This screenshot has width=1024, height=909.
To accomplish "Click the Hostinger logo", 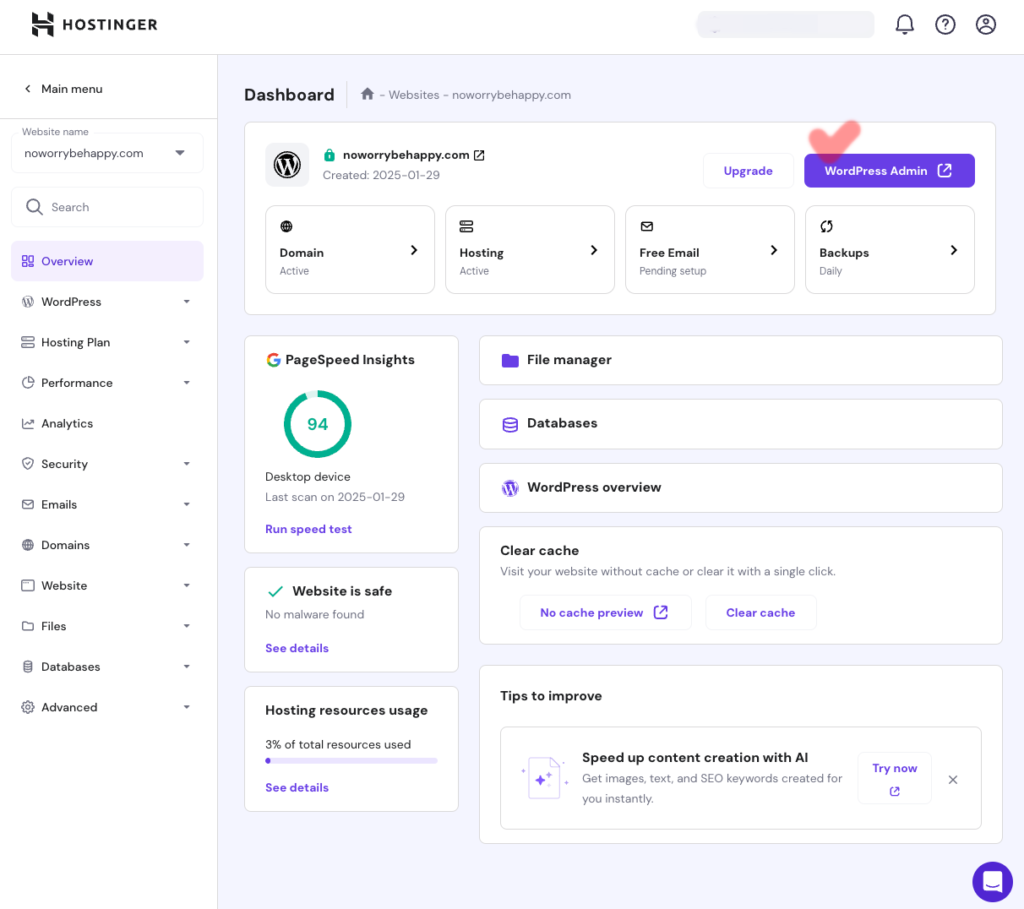I will pos(95,25).
